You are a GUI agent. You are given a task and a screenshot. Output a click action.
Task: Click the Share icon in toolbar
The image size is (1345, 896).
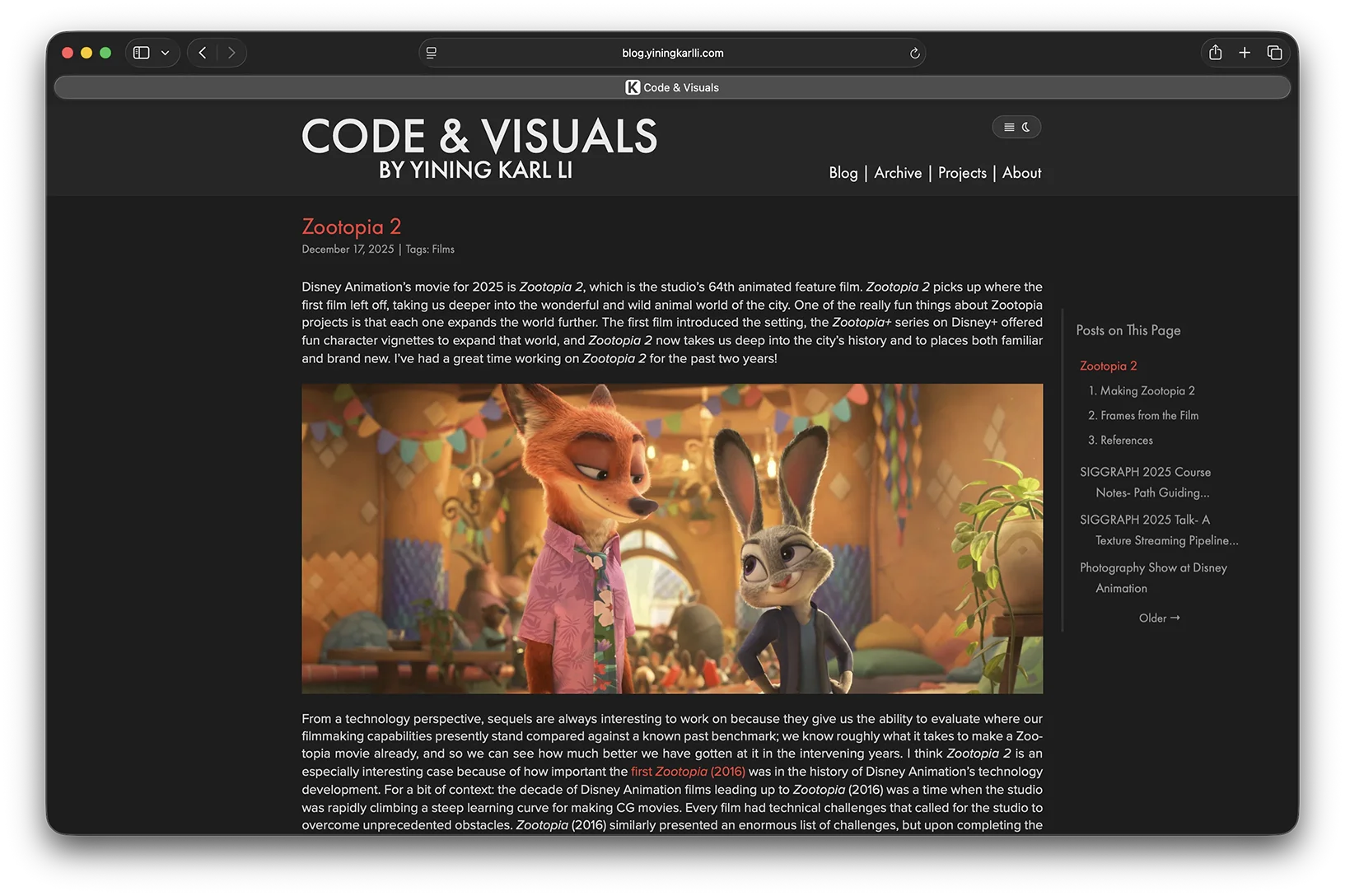pos(1215,53)
